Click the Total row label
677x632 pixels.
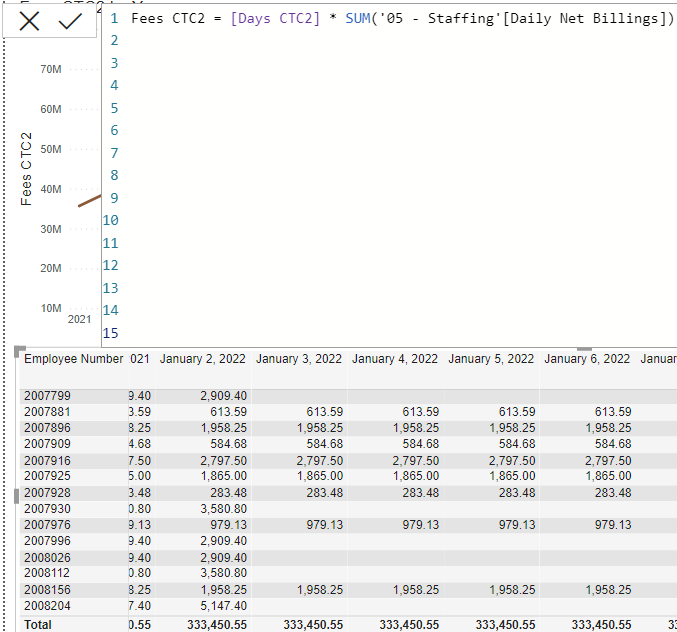point(38,625)
